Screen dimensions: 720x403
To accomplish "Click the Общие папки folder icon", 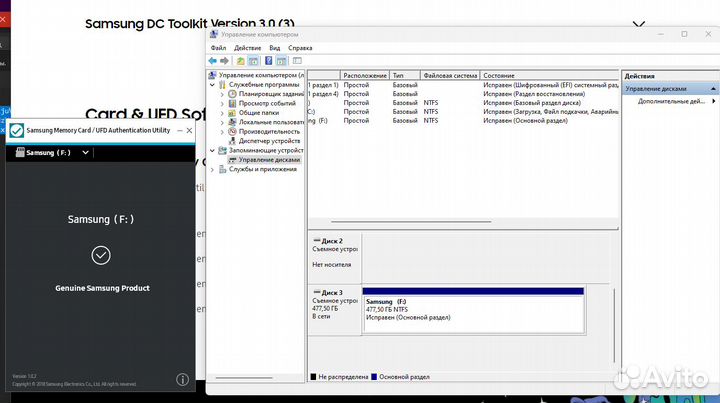I will [x=232, y=112].
